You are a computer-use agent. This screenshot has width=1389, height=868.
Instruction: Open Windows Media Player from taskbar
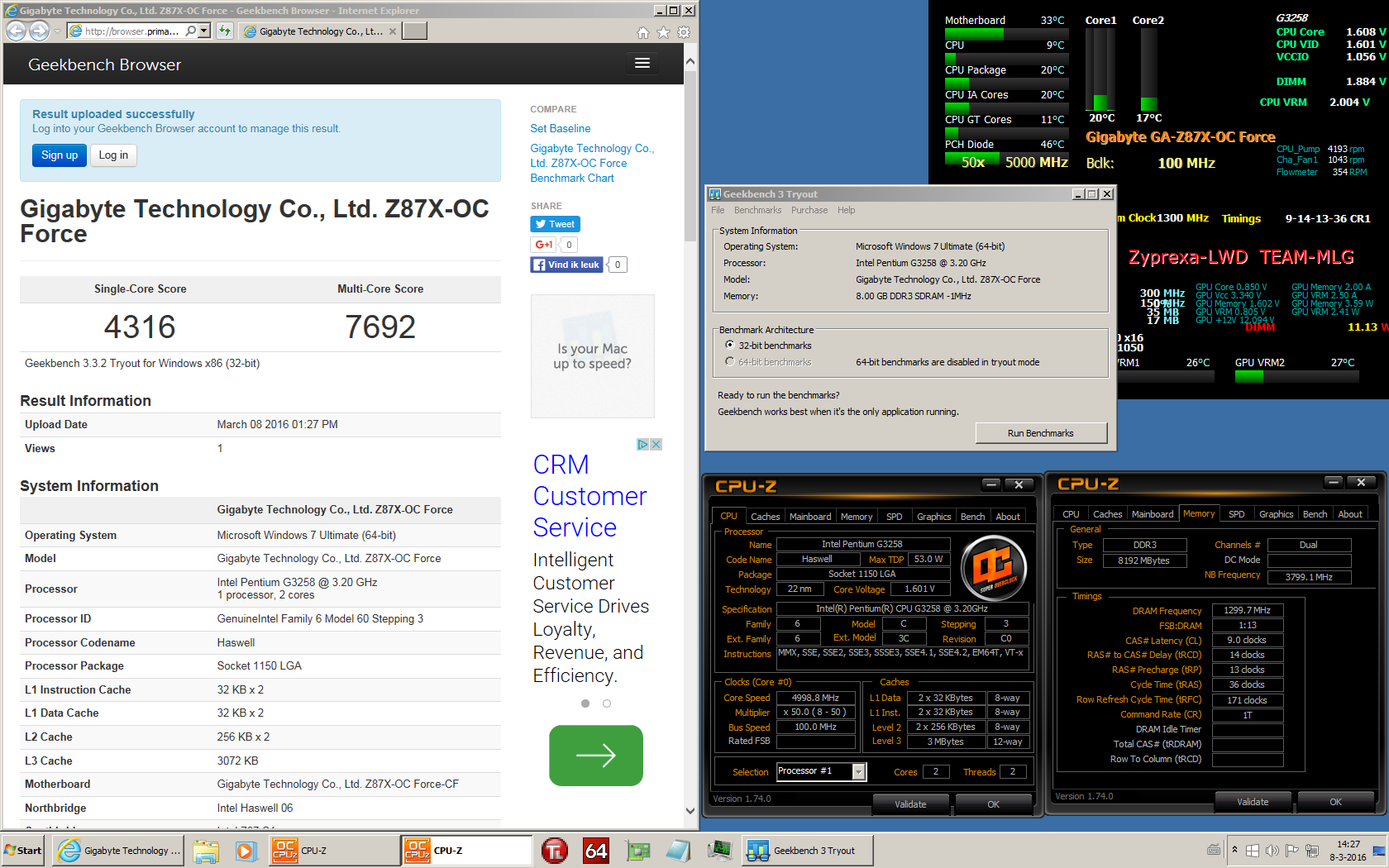[246, 851]
